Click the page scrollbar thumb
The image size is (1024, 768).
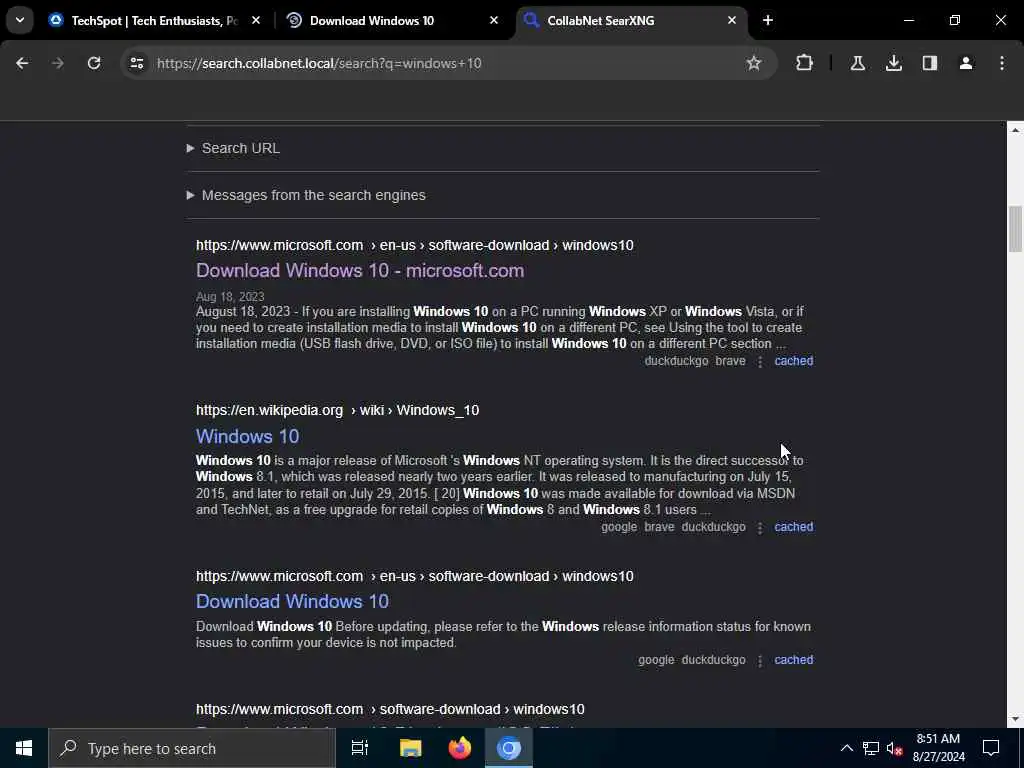pyautogui.click(x=1015, y=229)
